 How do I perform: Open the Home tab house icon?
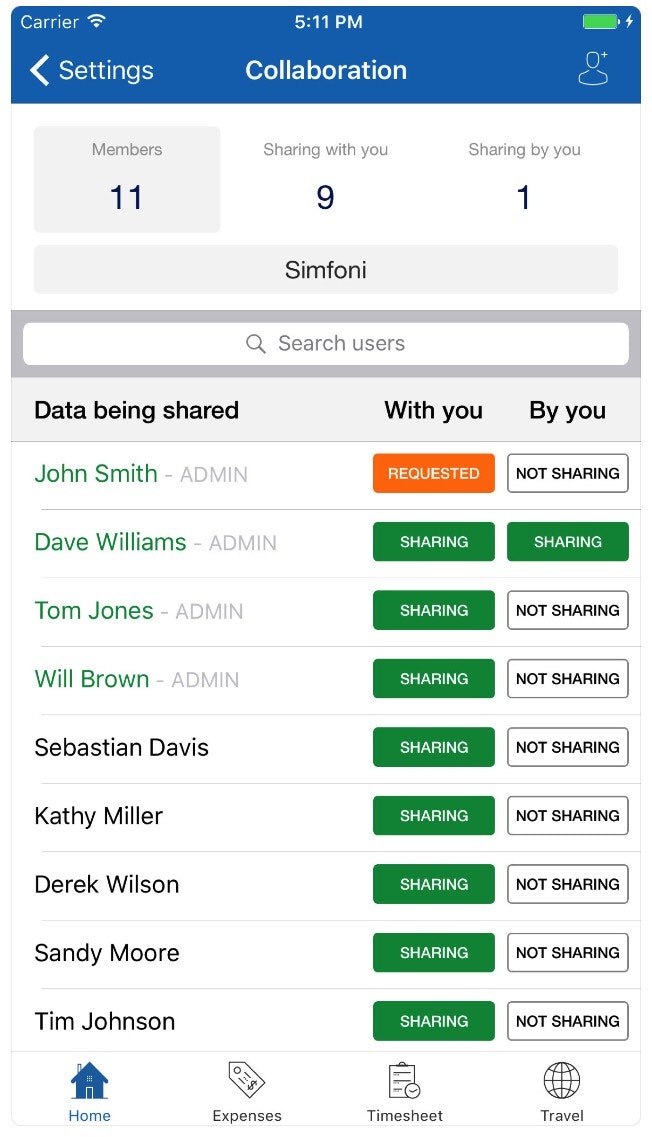89,1081
